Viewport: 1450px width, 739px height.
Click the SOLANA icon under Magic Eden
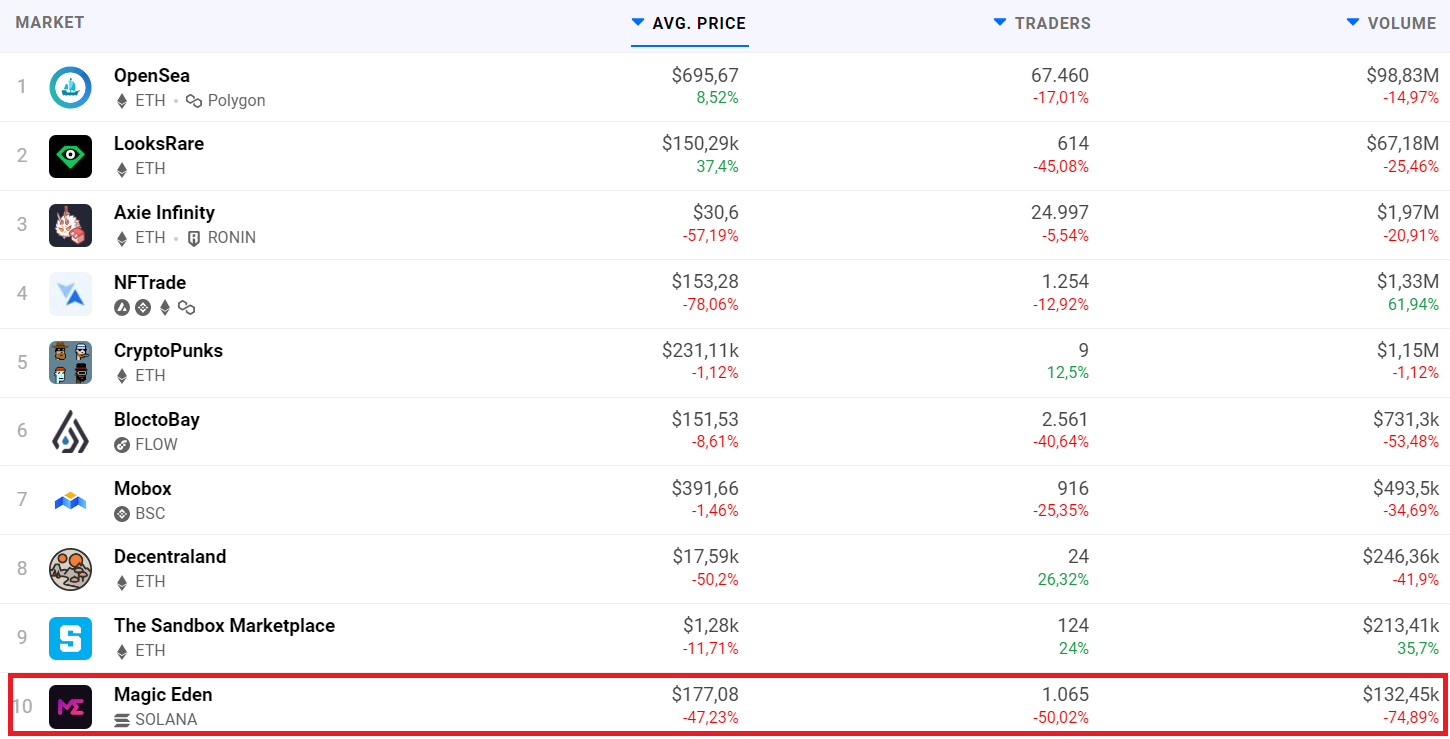(x=122, y=720)
